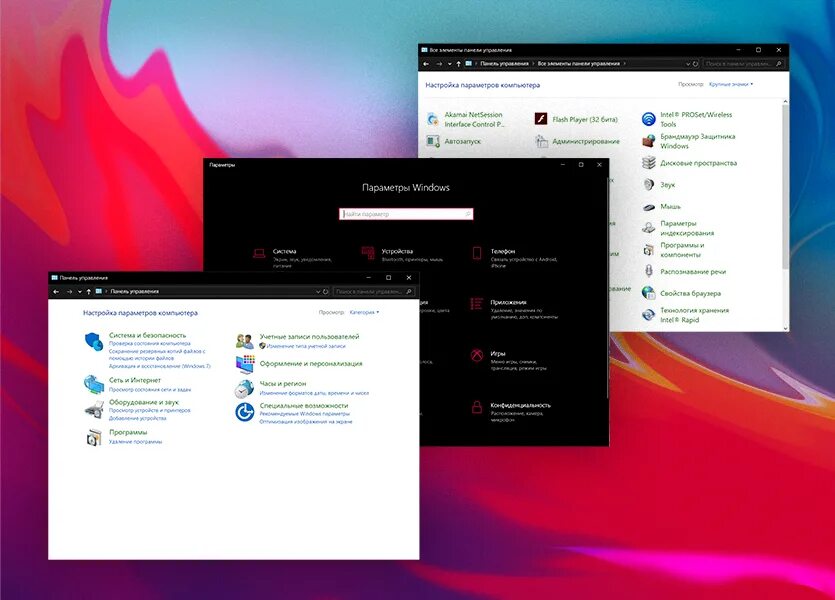Open Intel PROSet/Wireless Tools icon
This screenshot has width=835, height=600.
point(649,119)
